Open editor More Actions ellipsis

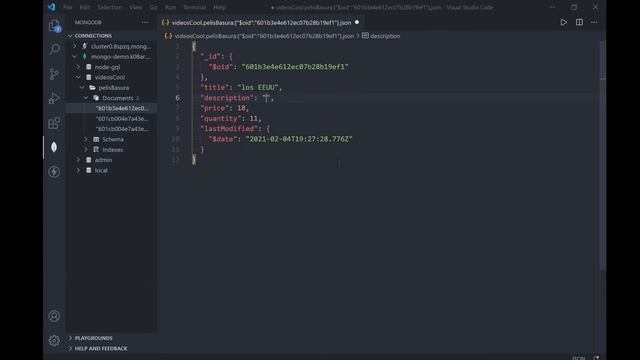point(594,22)
